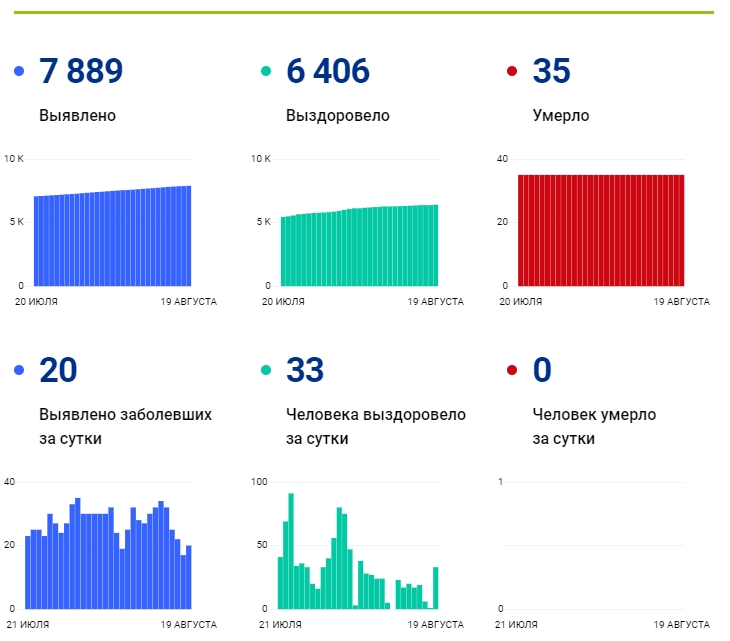
Task: Click the blue daily detected bar chart
Action: point(108,553)
